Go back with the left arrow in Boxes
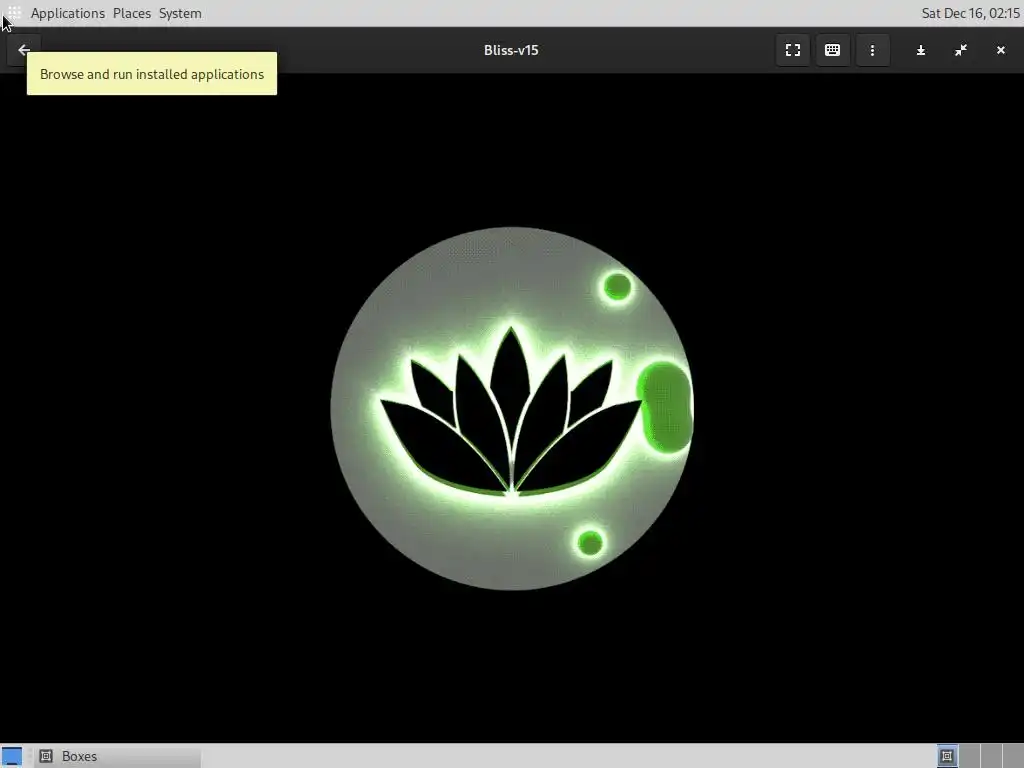Screen dimensions: 1024x768 [24, 50]
